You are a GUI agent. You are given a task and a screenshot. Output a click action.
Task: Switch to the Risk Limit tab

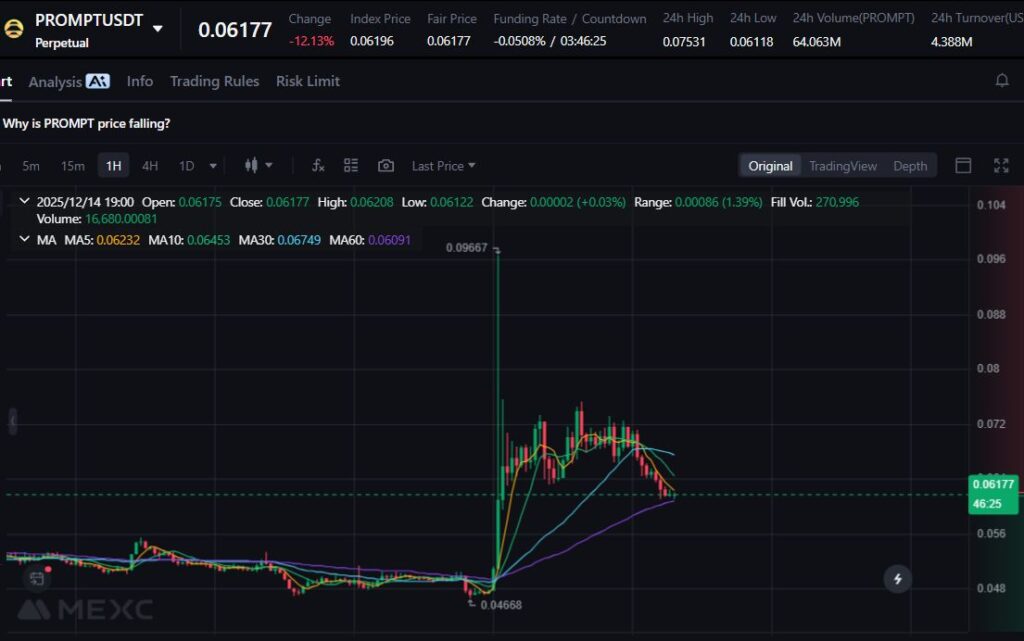pyautogui.click(x=308, y=81)
